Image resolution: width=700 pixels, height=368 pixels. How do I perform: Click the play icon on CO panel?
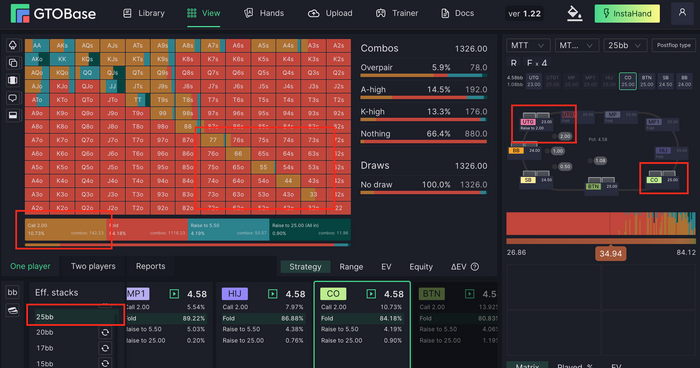371,293
